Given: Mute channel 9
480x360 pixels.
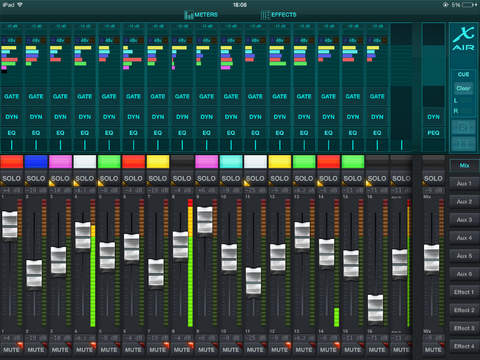Looking at the screenshot, I should click(x=206, y=349).
